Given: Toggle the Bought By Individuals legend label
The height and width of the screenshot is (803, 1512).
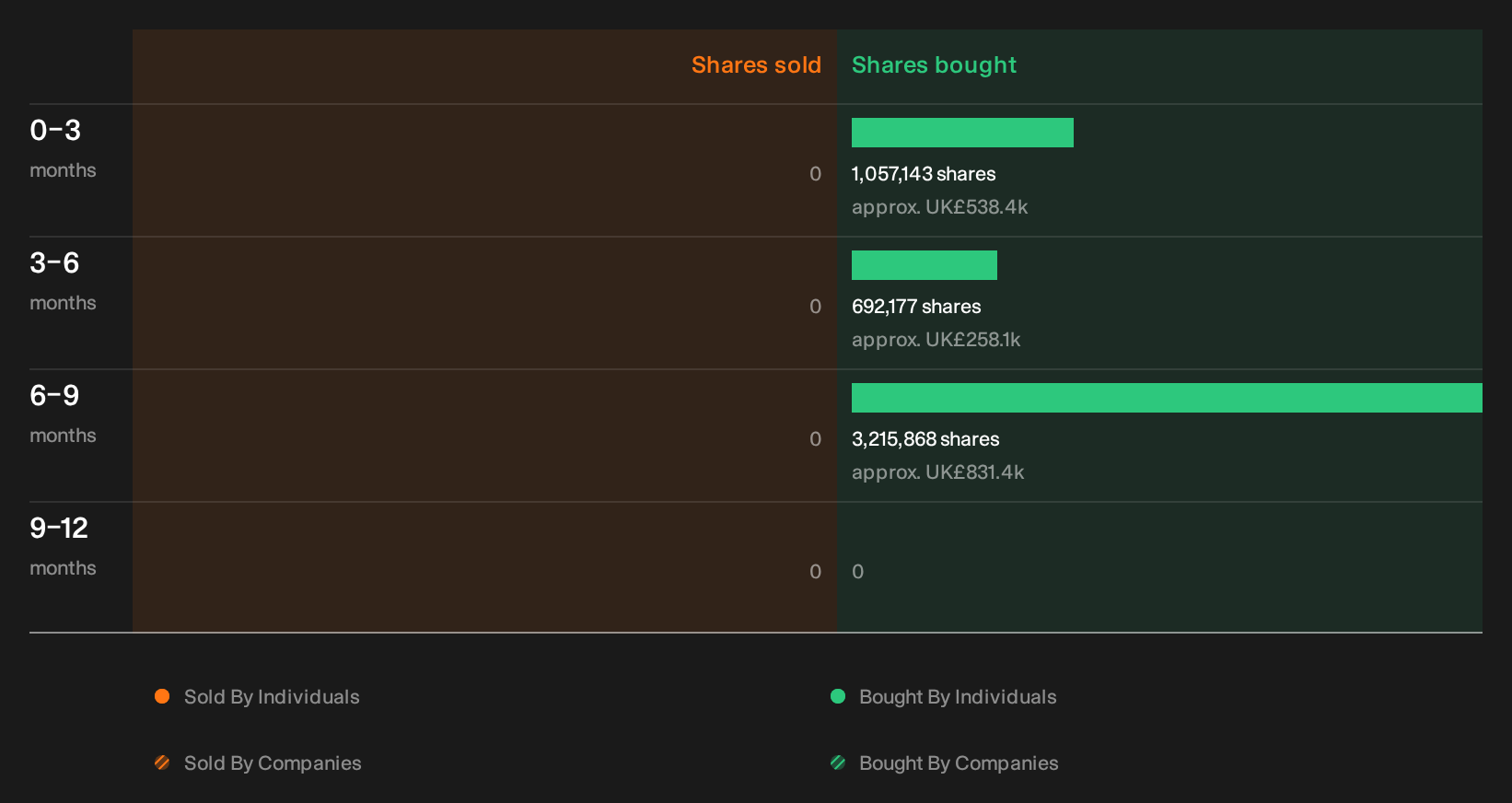Looking at the screenshot, I should coord(958,697).
